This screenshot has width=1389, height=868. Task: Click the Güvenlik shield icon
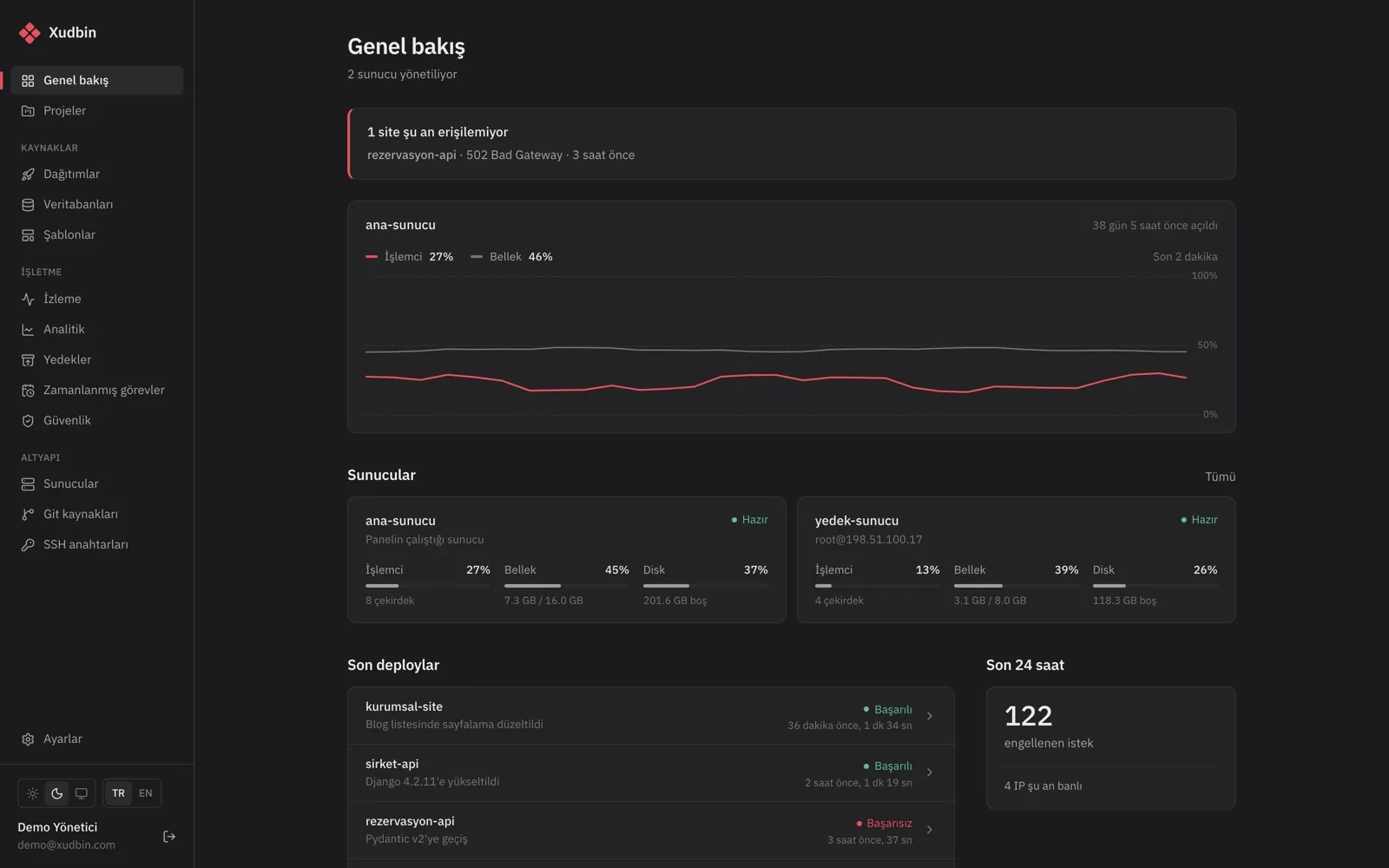click(x=28, y=421)
